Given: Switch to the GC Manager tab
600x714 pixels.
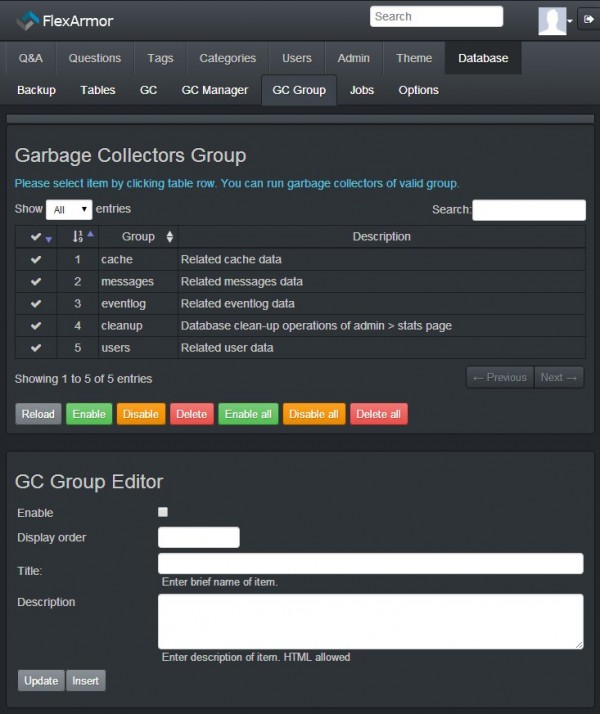Looking at the screenshot, I should click(x=214, y=90).
